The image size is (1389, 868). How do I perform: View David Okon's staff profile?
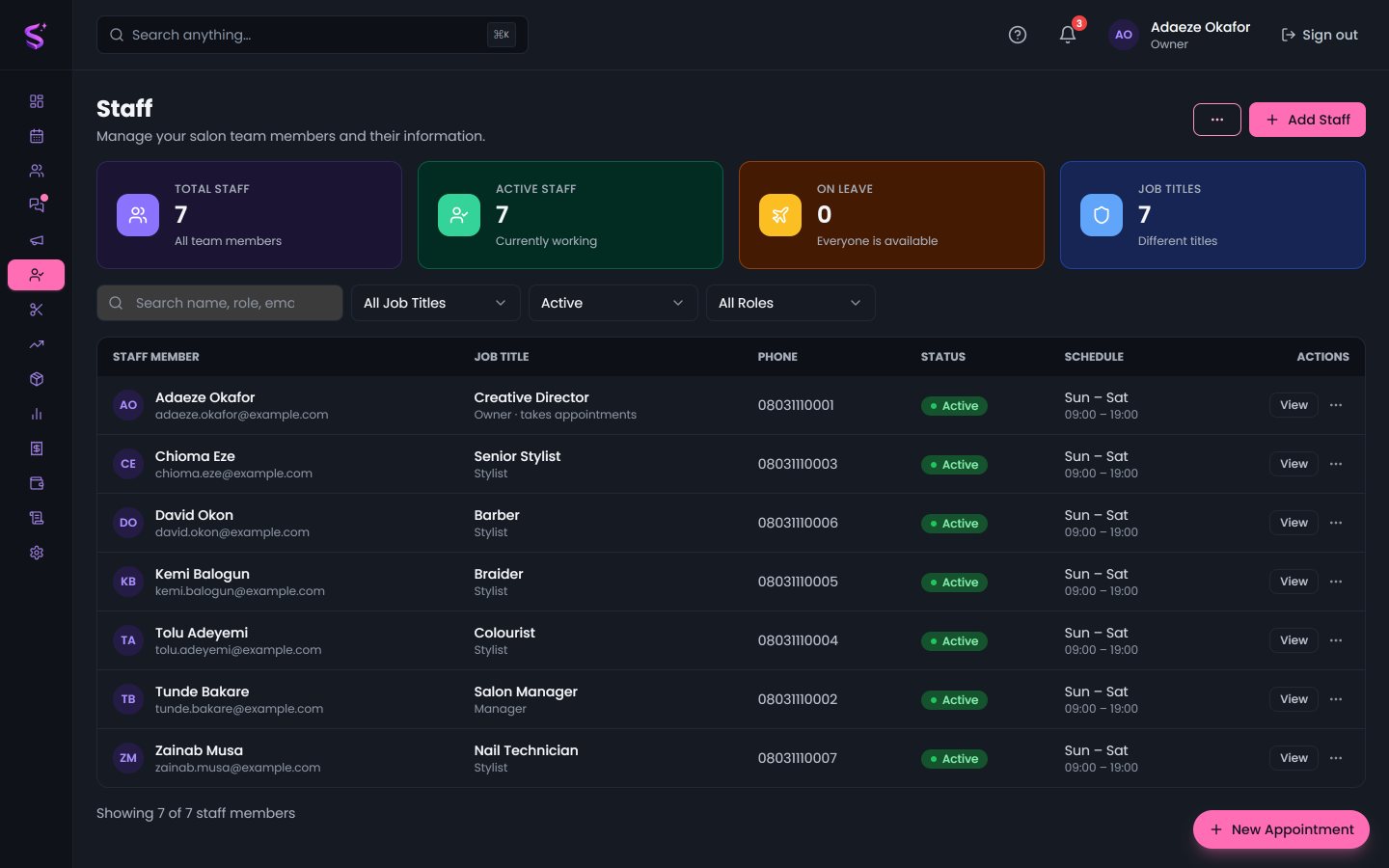coord(1294,523)
